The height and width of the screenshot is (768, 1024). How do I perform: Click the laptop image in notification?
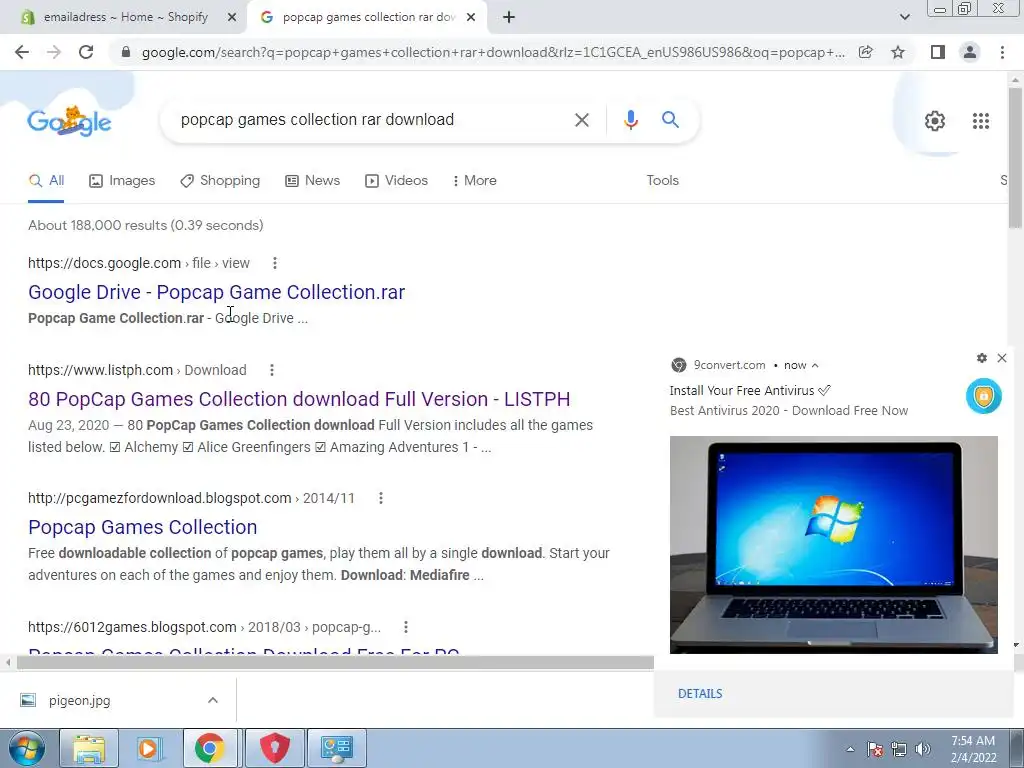pos(833,545)
